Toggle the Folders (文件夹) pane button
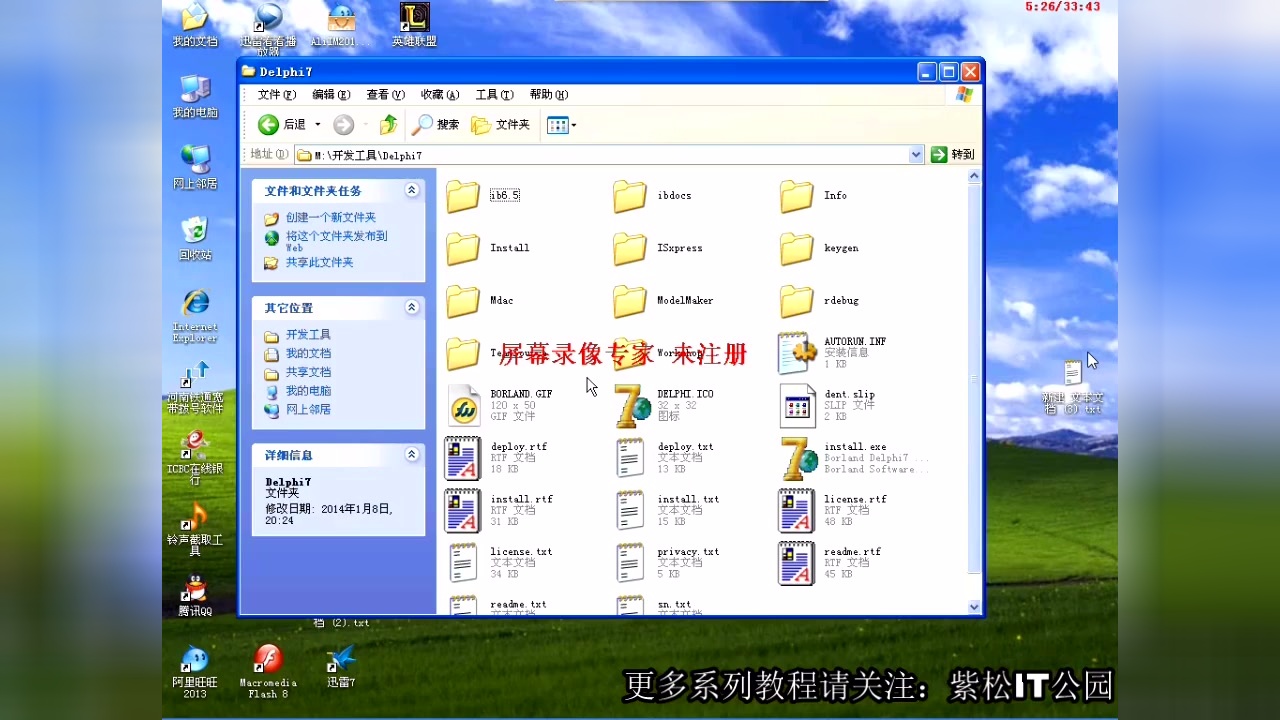The height and width of the screenshot is (720, 1280). tap(500, 125)
